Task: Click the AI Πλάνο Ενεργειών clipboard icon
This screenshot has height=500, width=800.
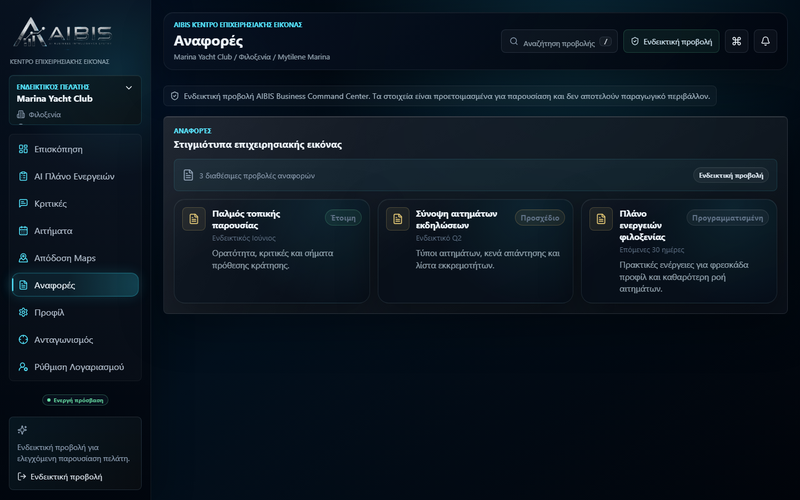Action: (23, 176)
